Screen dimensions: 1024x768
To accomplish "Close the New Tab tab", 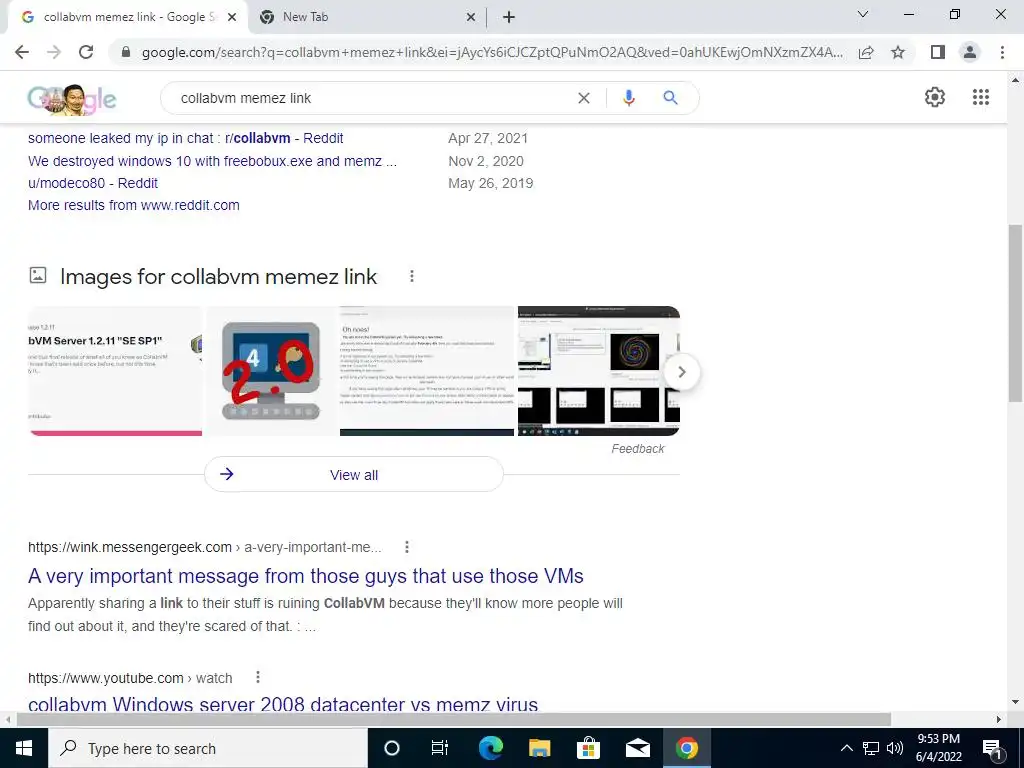I will pos(471,18).
